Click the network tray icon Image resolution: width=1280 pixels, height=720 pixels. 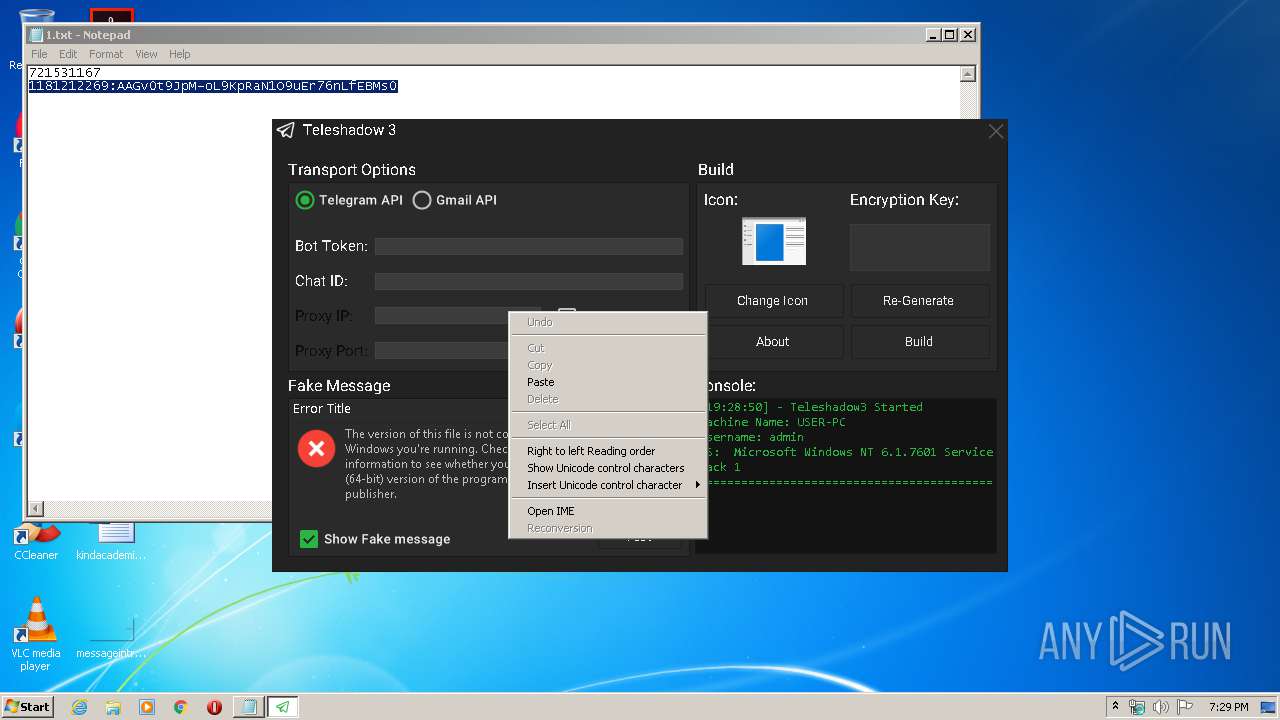[1136, 707]
